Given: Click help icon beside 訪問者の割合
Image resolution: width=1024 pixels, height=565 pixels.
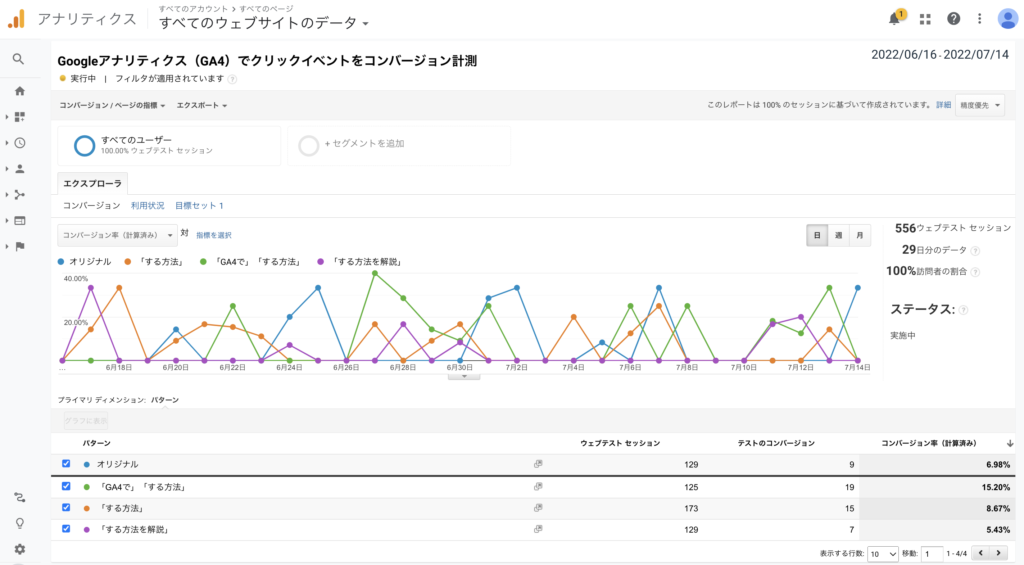Looking at the screenshot, I should click(x=975, y=272).
